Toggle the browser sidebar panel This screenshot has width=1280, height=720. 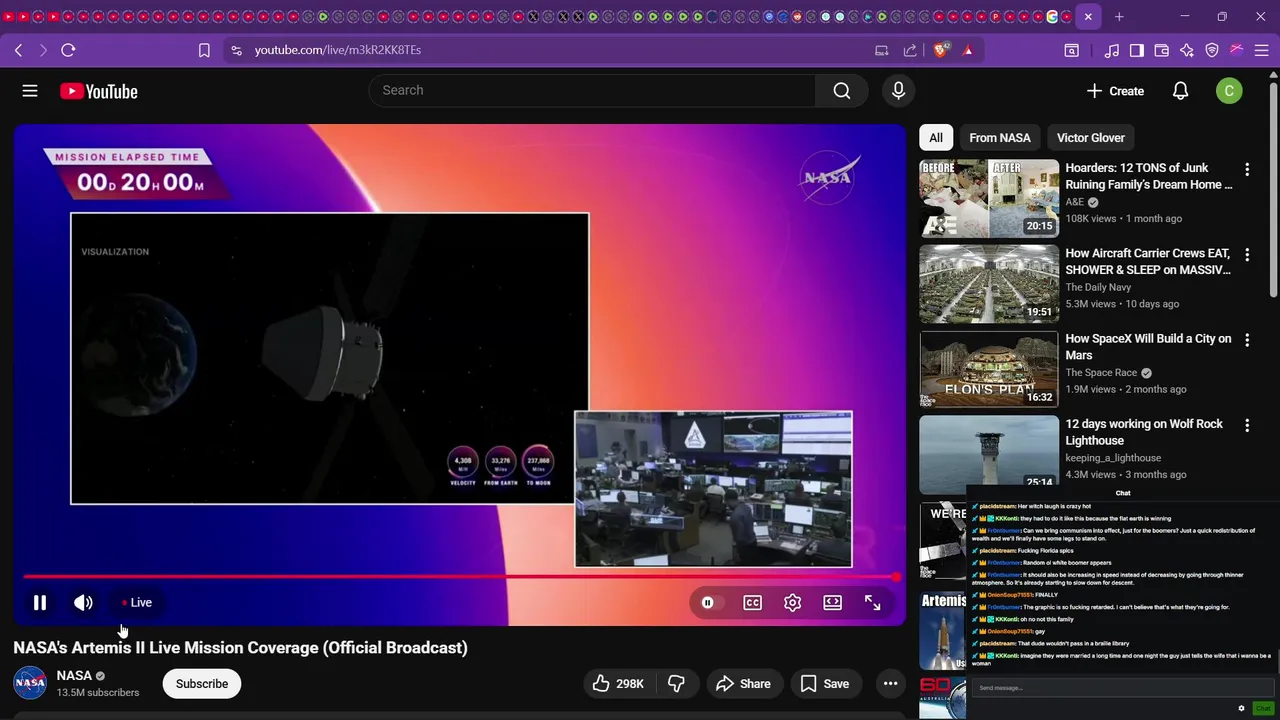1137,50
